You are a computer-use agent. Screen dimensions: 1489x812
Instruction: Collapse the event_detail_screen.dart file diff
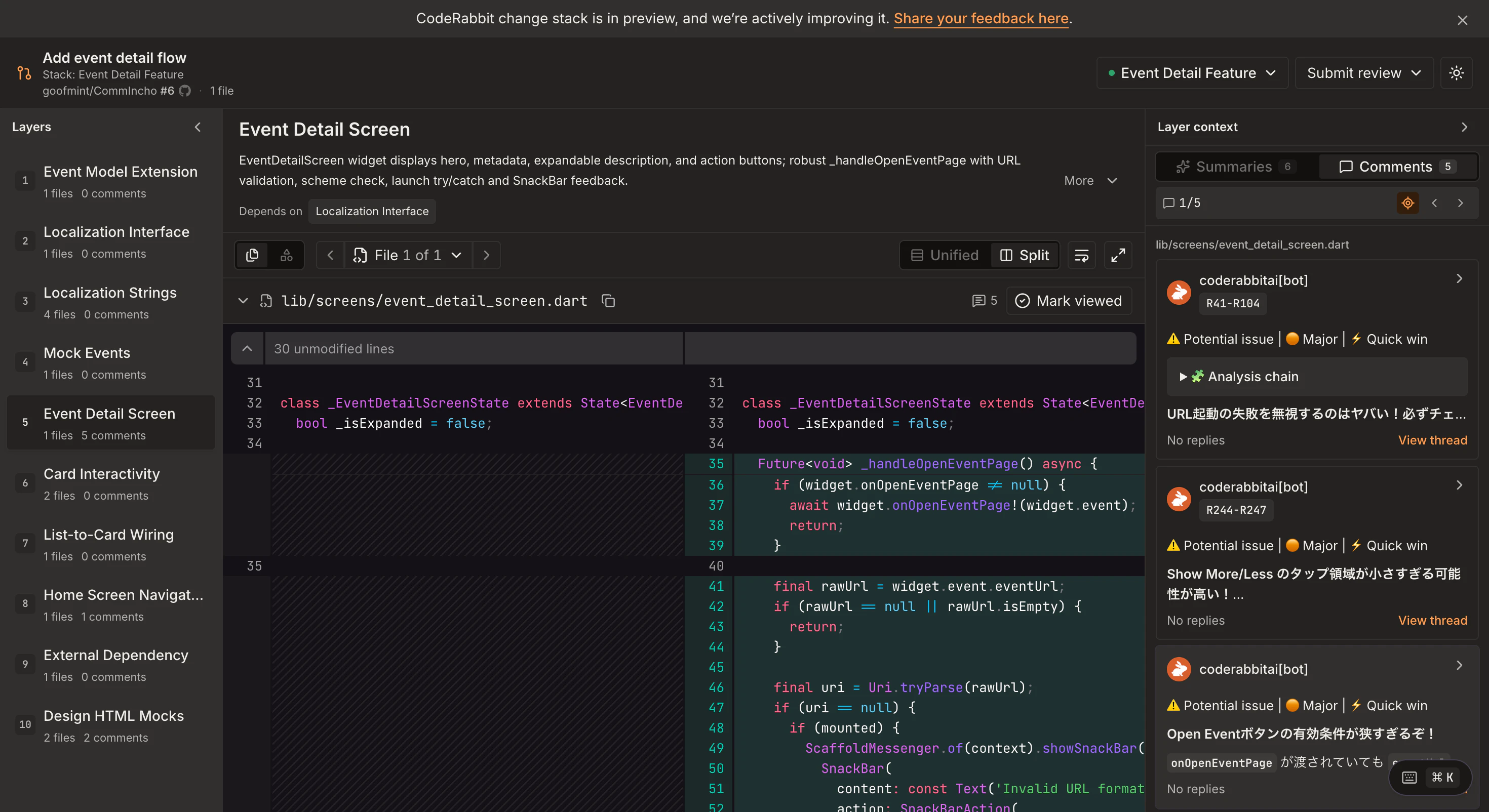pos(243,301)
